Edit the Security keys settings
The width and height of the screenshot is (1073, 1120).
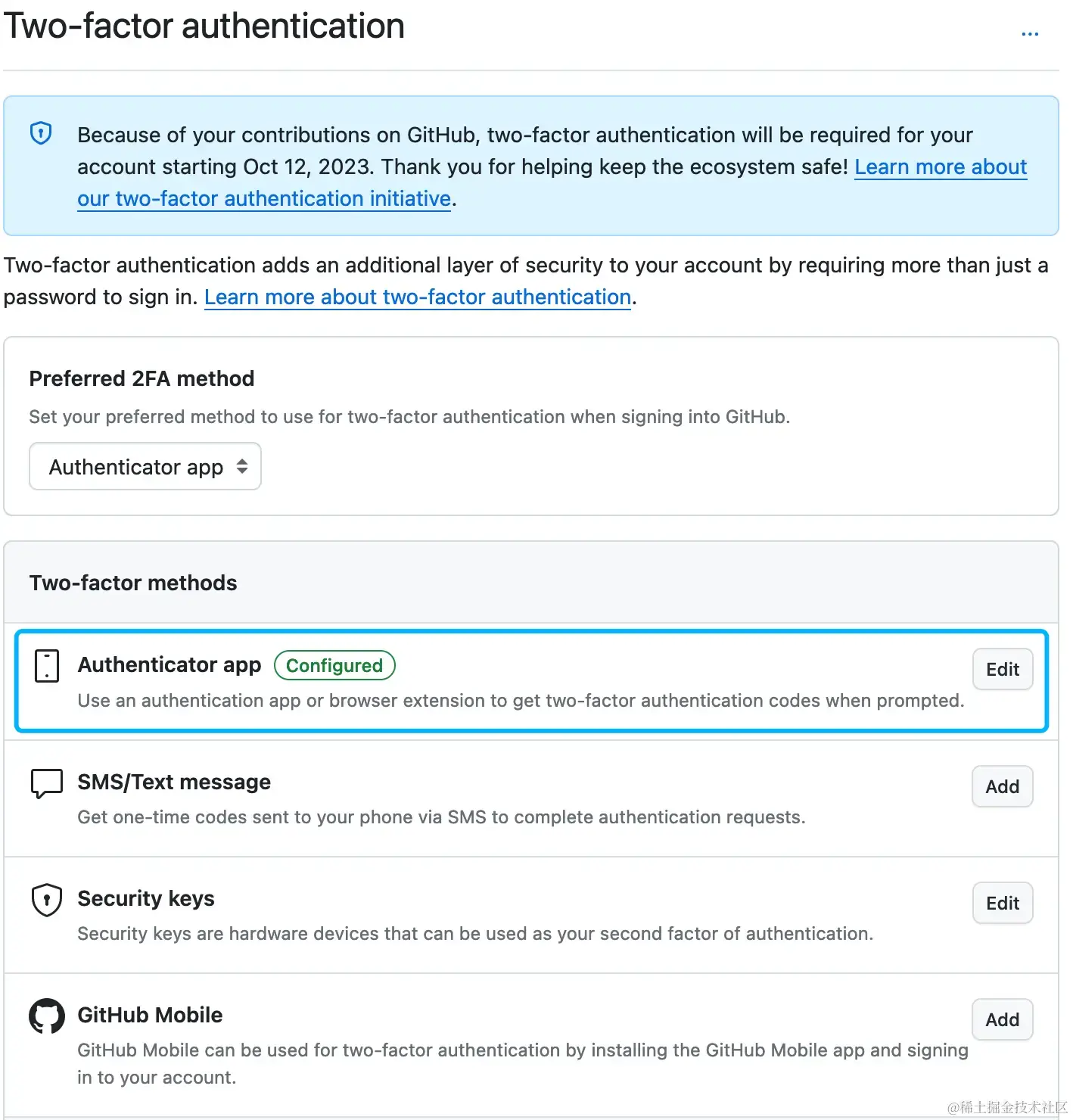click(x=1002, y=904)
